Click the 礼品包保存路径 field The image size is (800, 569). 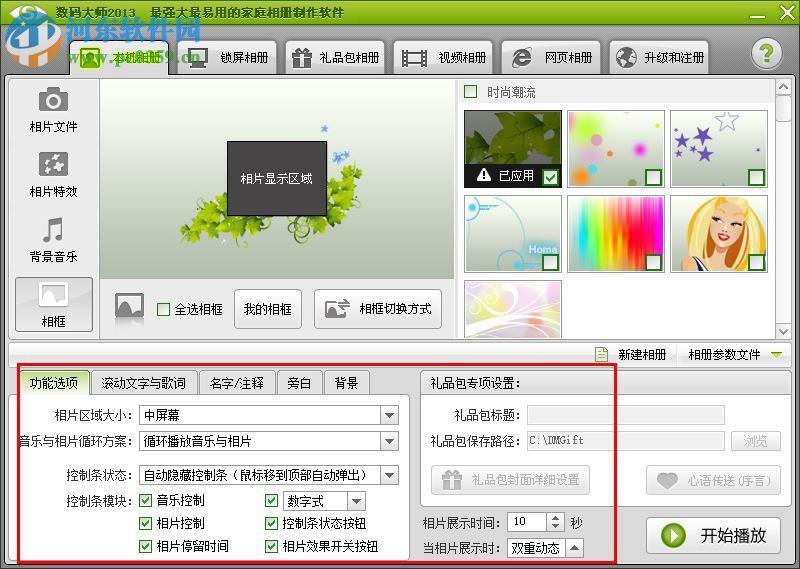click(x=626, y=440)
